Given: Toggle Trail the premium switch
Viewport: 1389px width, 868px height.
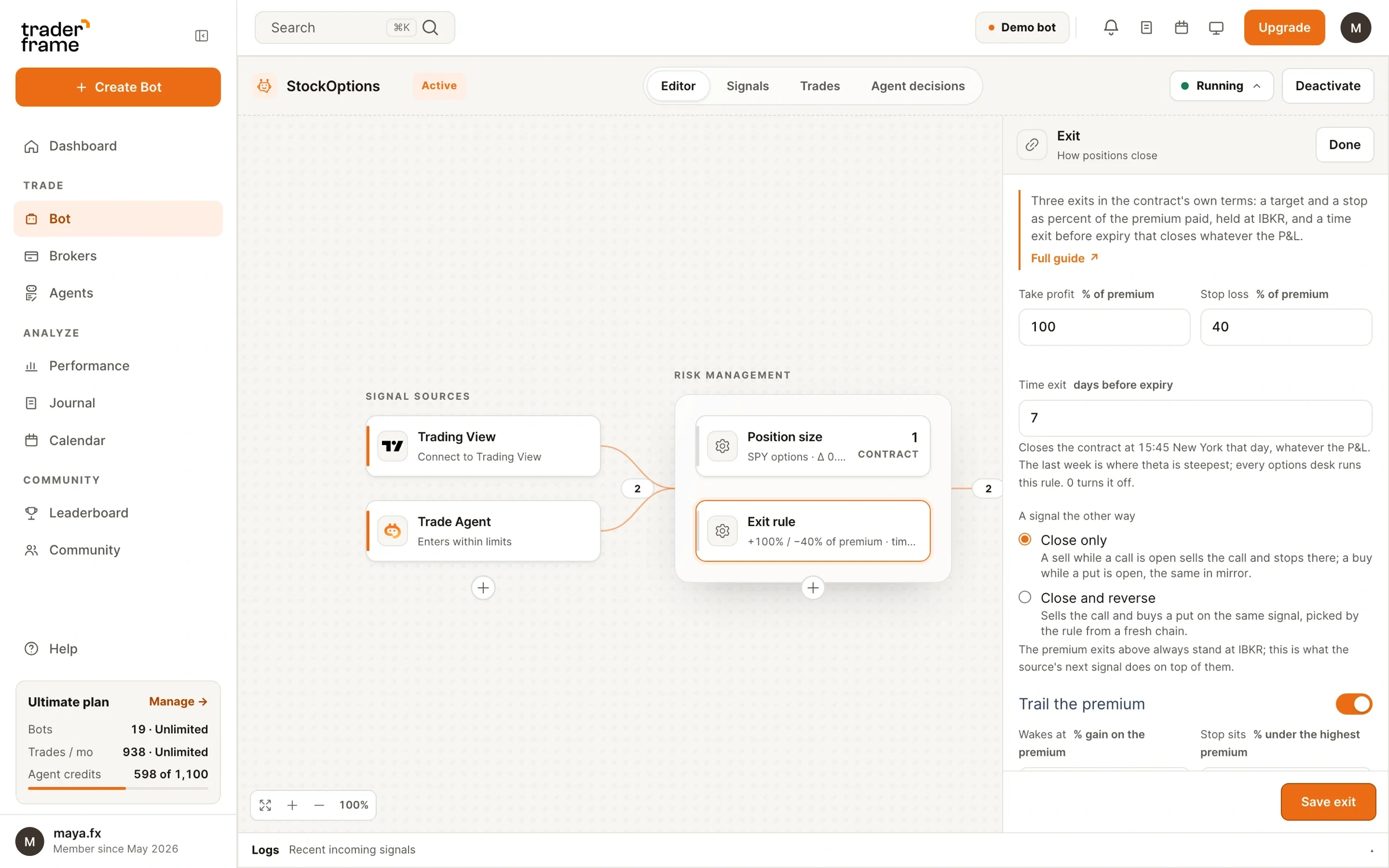Looking at the screenshot, I should click(1354, 704).
